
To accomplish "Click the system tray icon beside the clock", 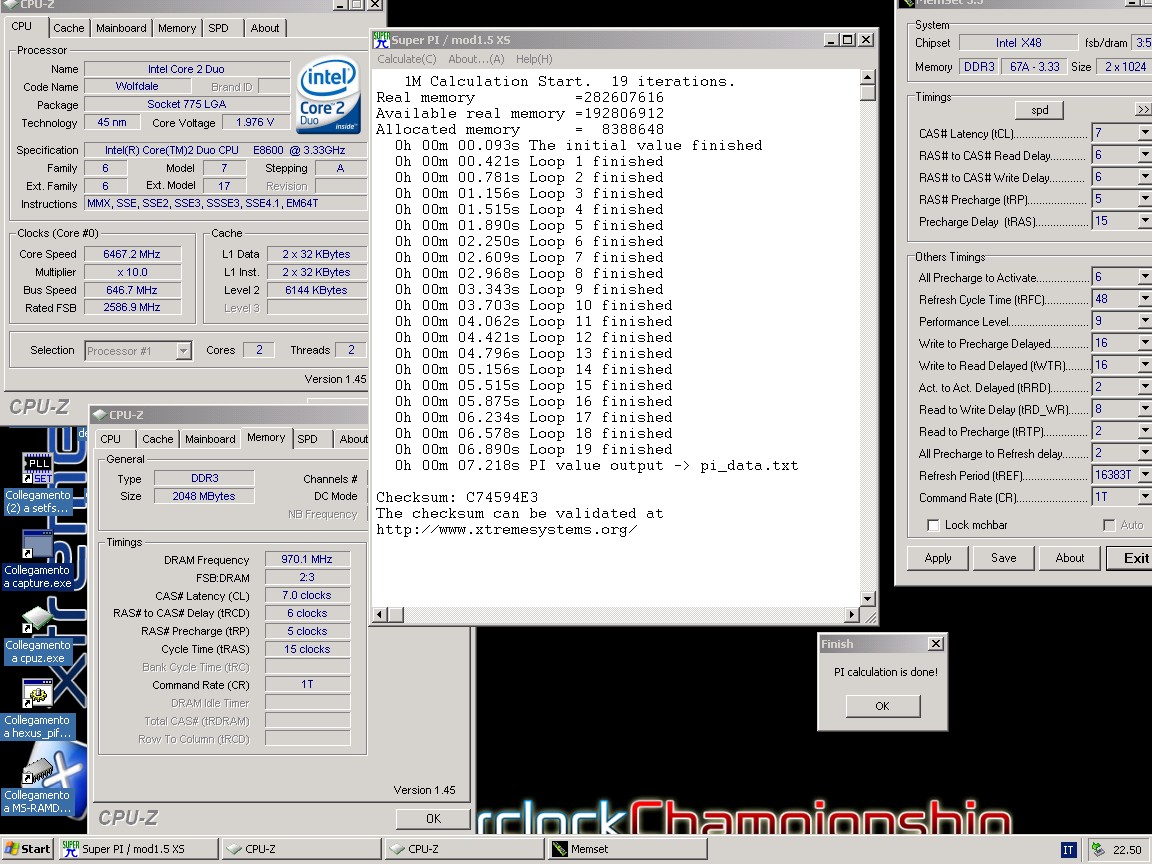I will (1098, 849).
